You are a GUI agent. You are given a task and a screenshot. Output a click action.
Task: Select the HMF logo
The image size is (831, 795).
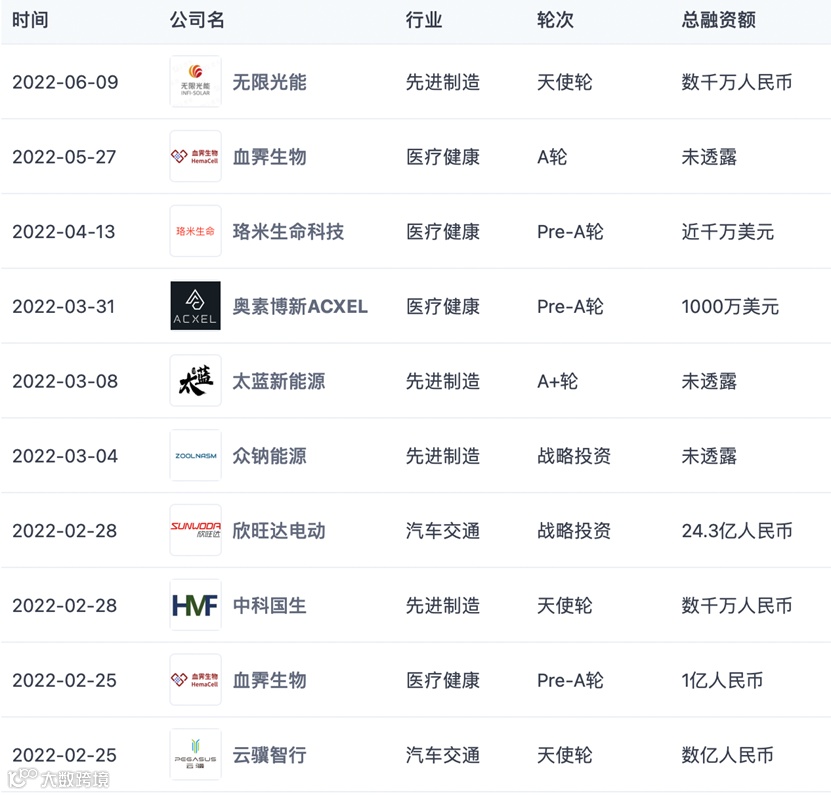[x=196, y=605]
